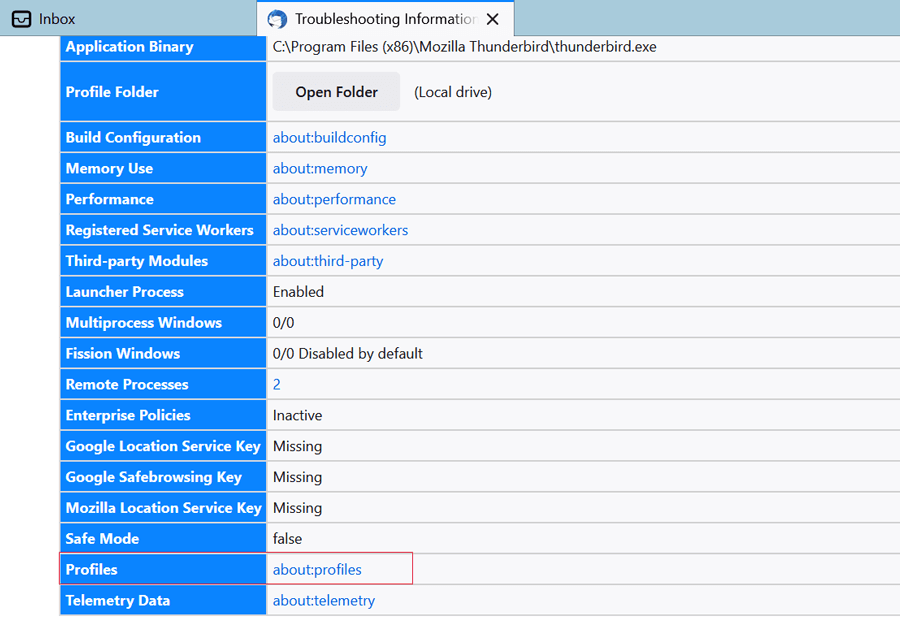The height and width of the screenshot is (640, 900).
Task: Follow the about:performance link
Action: 334,199
